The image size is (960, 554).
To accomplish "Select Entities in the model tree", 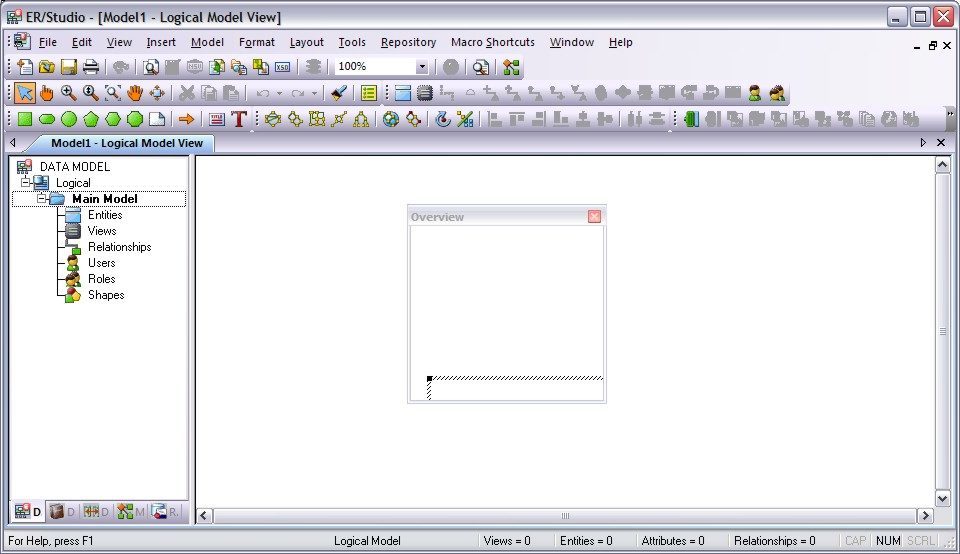I will coord(105,215).
